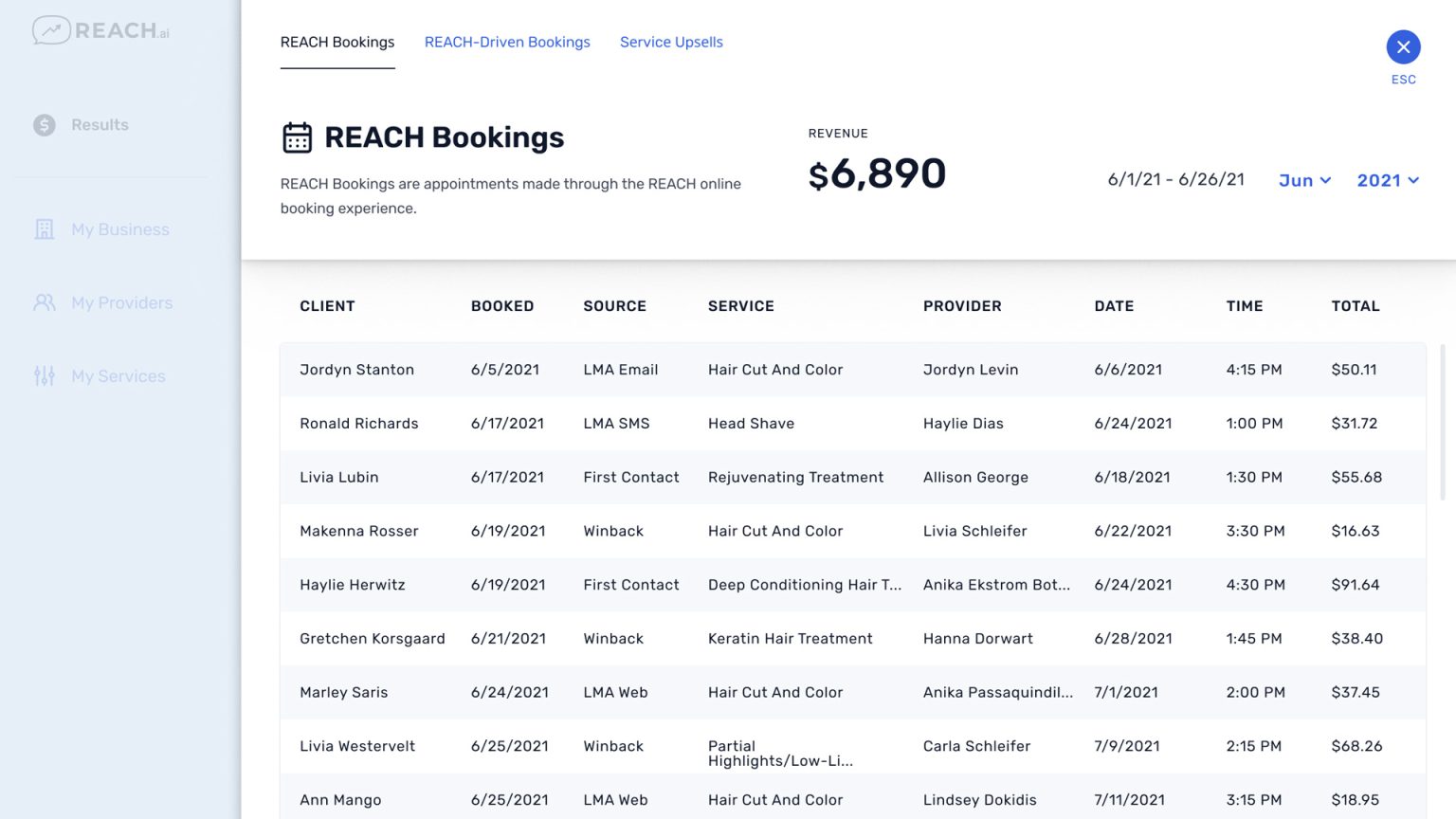Expand the 2021 year dropdown

1387,180
